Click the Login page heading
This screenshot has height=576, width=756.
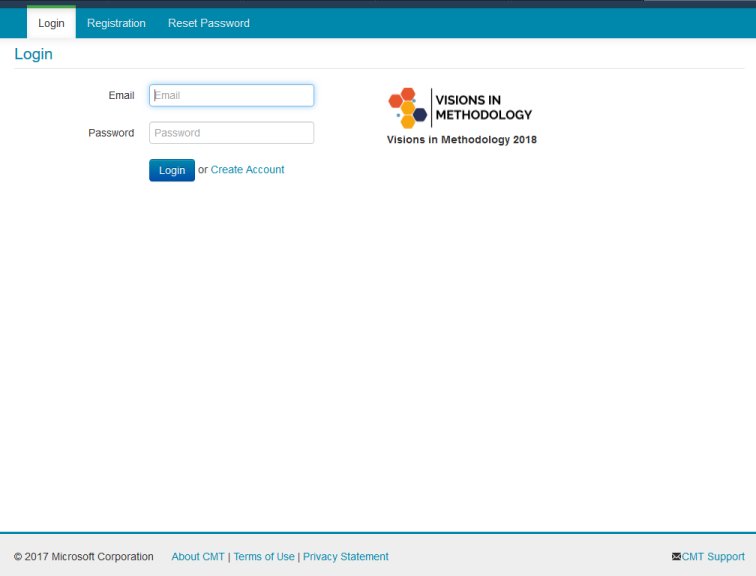point(33,54)
